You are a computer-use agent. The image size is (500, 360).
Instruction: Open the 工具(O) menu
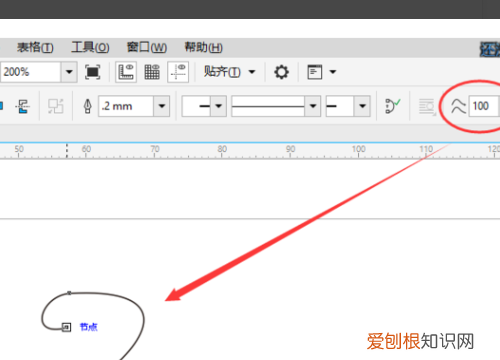pos(90,47)
